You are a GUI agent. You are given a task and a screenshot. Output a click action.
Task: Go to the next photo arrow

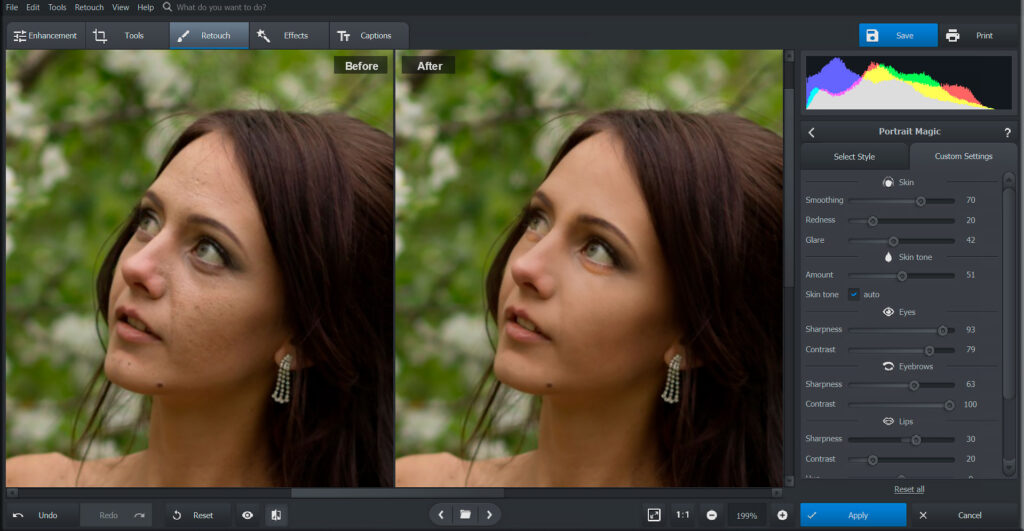coord(489,515)
